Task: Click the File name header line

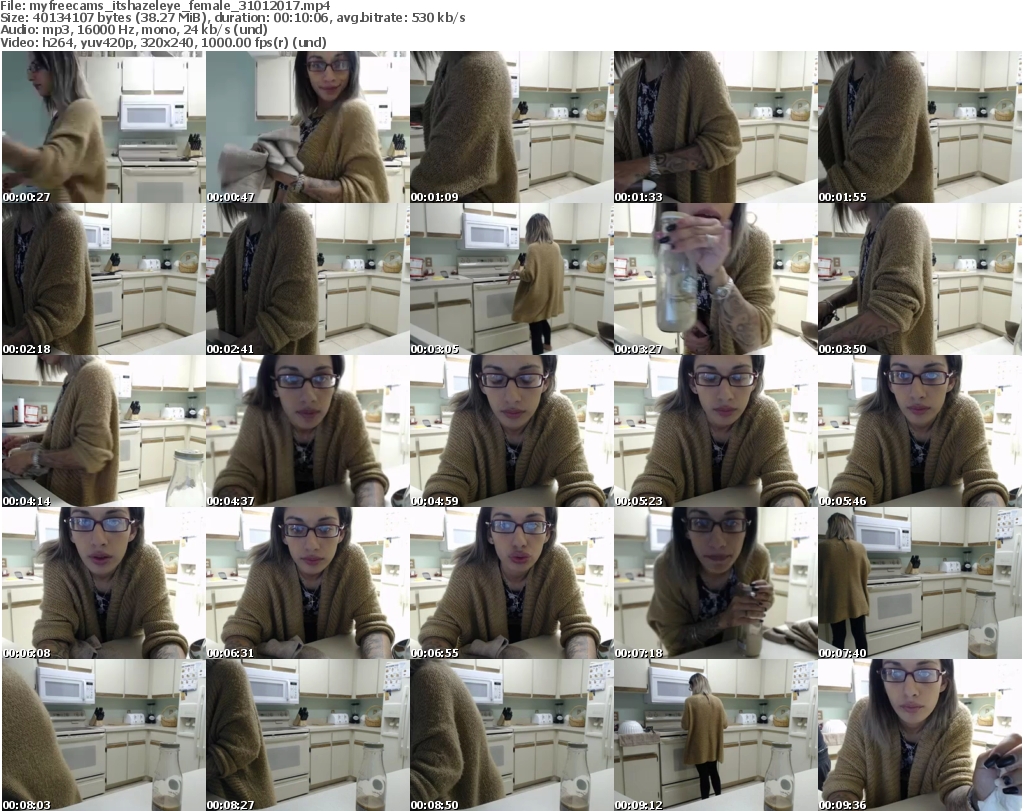Action: pos(165,6)
